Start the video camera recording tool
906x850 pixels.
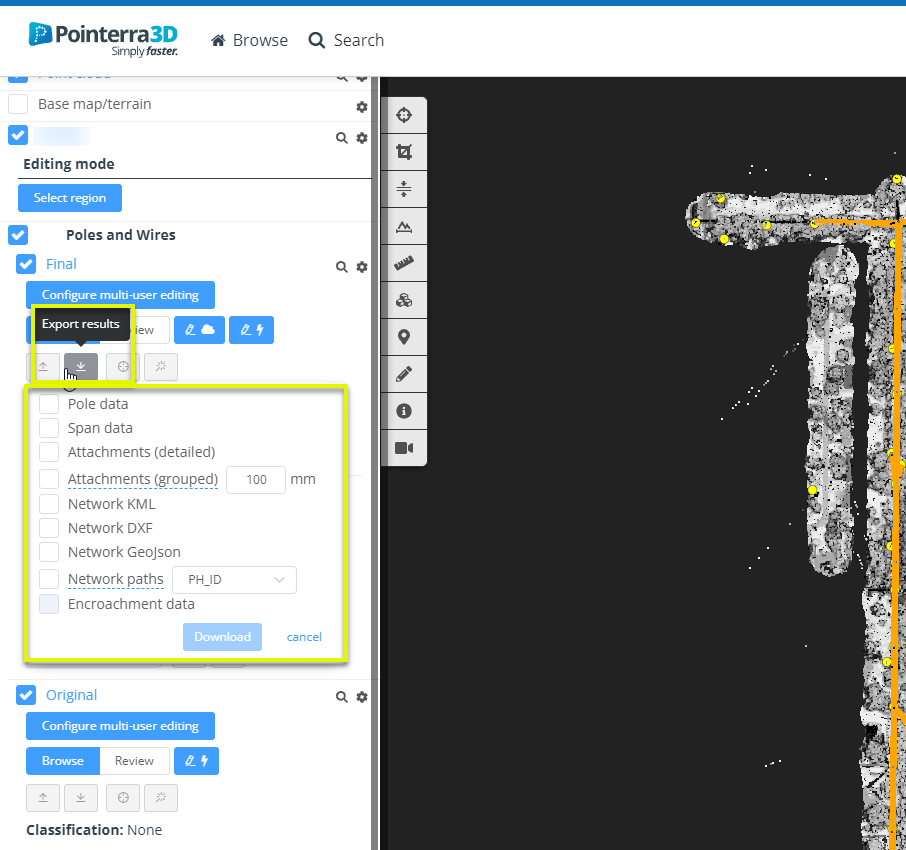(x=404, y=448)
